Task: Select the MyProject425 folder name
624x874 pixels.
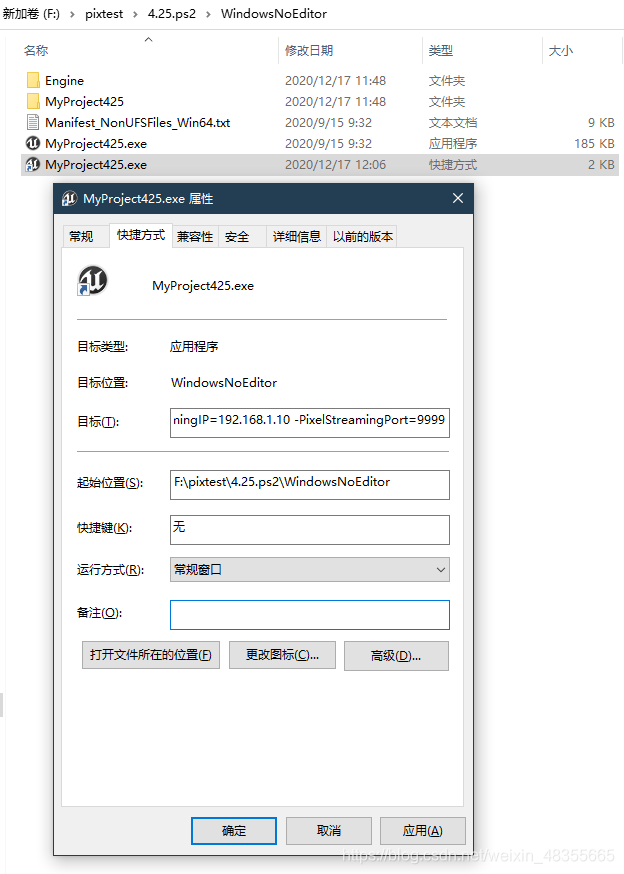Action: [84, 101]
